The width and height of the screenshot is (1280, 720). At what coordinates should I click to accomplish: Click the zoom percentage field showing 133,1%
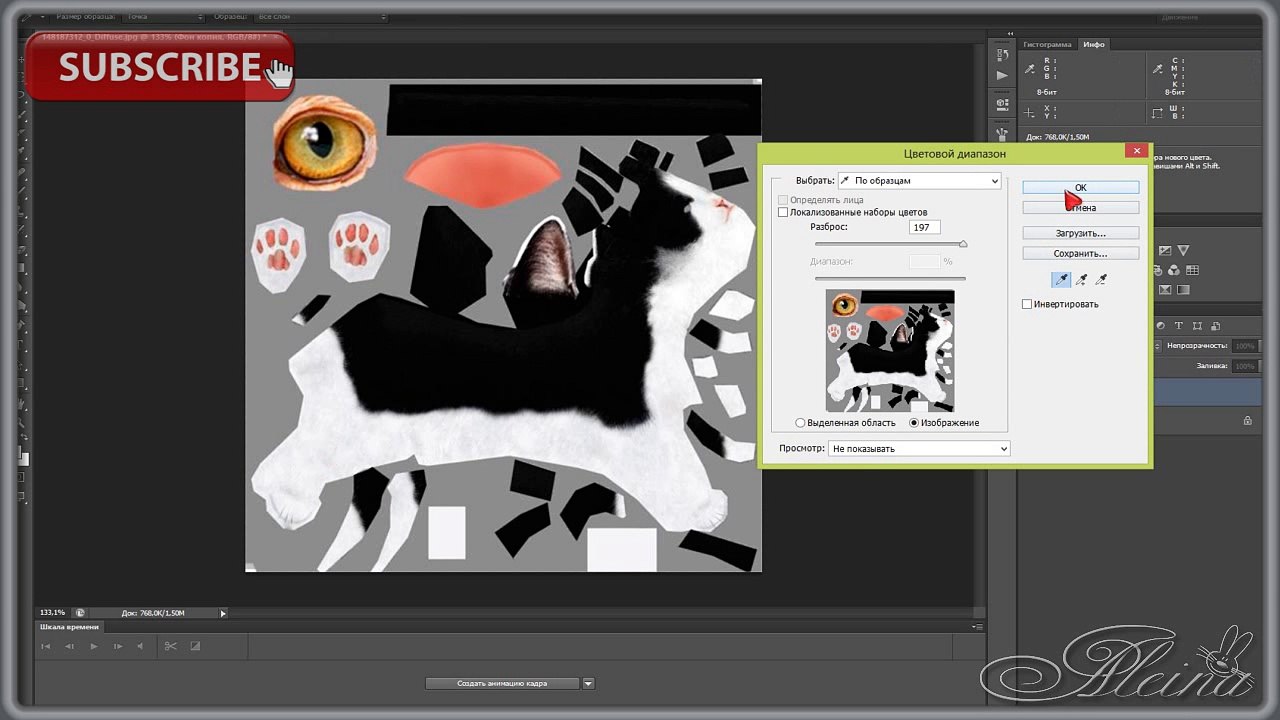[x=52, y=613]
